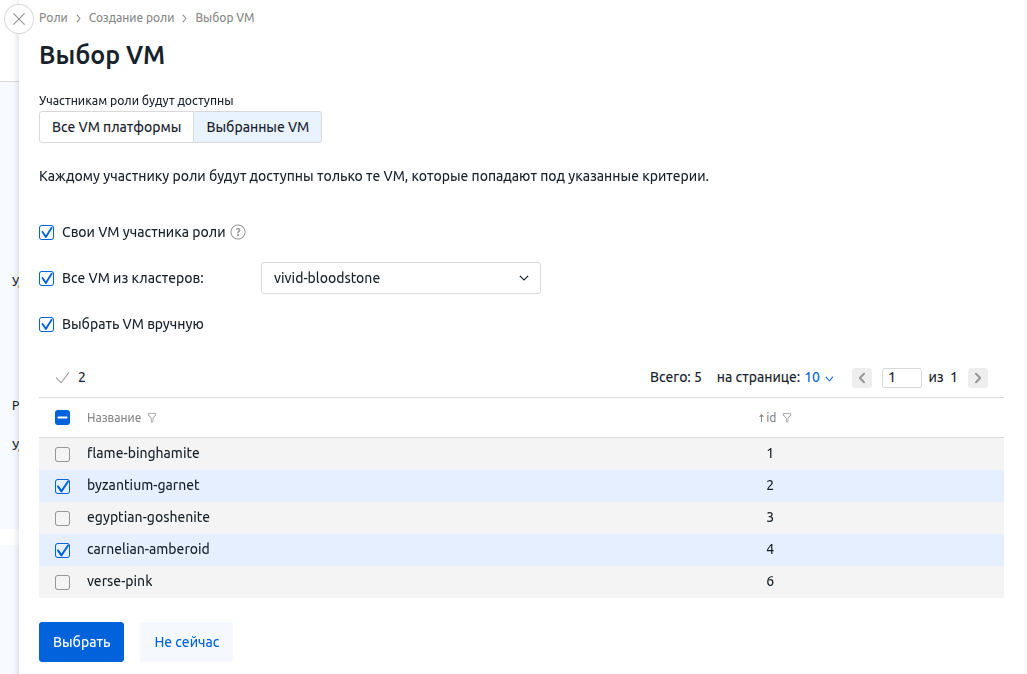Go to next page arrow
Screen dimensions: 1027x674
tap(978, 378)
